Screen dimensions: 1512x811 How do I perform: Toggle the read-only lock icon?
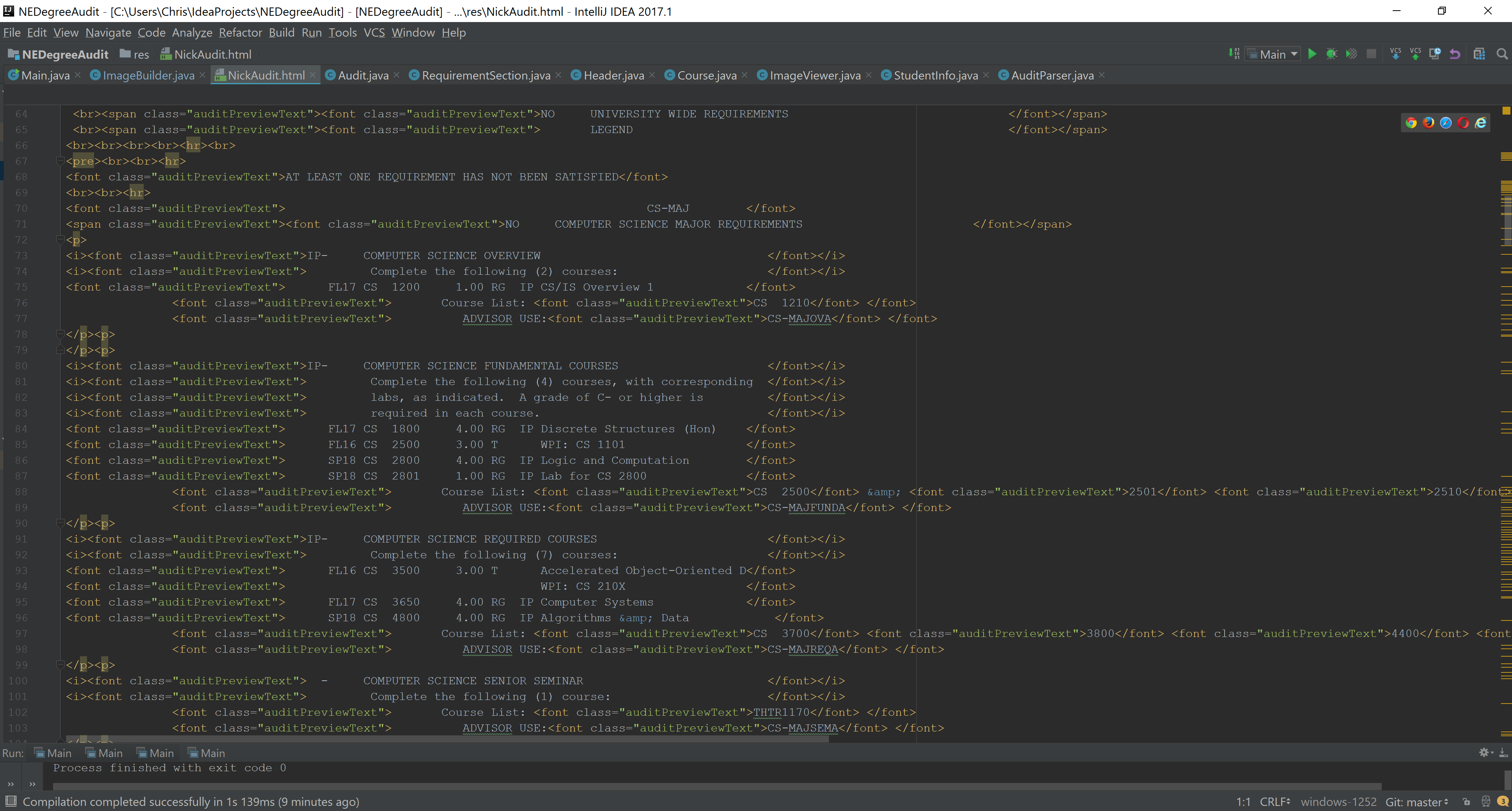coord(1466,802)
